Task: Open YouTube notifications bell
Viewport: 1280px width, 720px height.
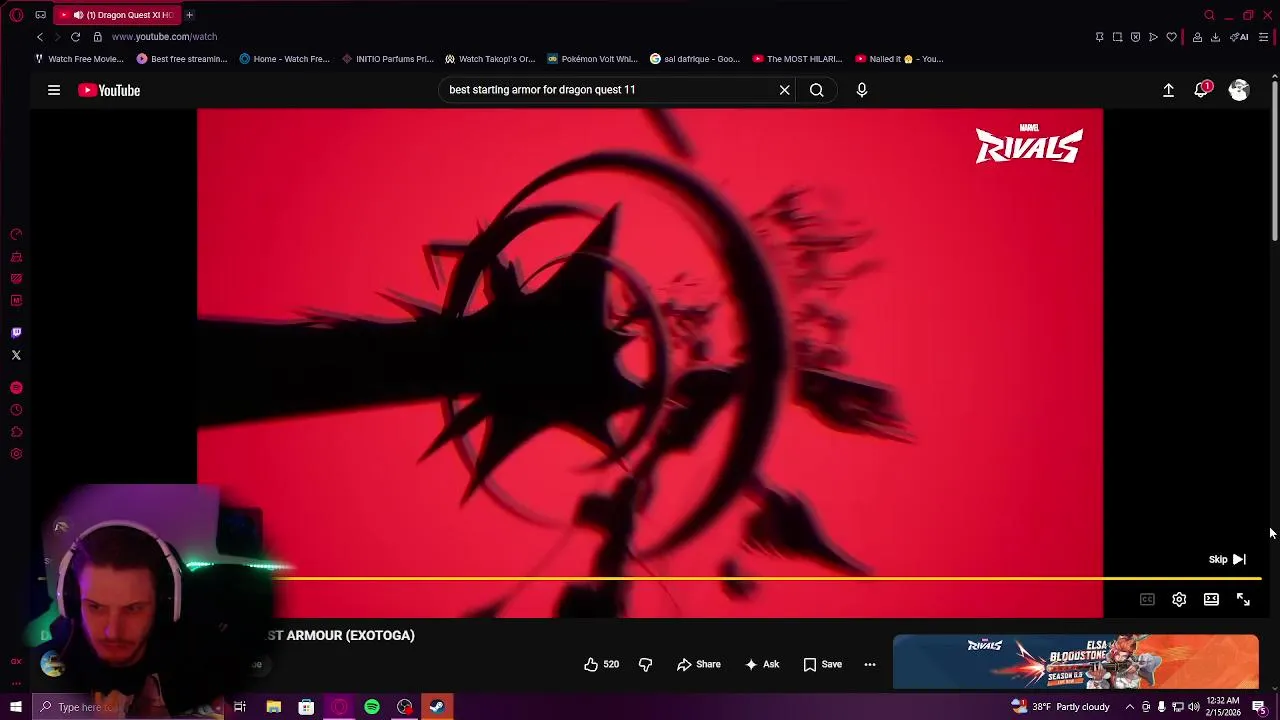Action: 1202,90
